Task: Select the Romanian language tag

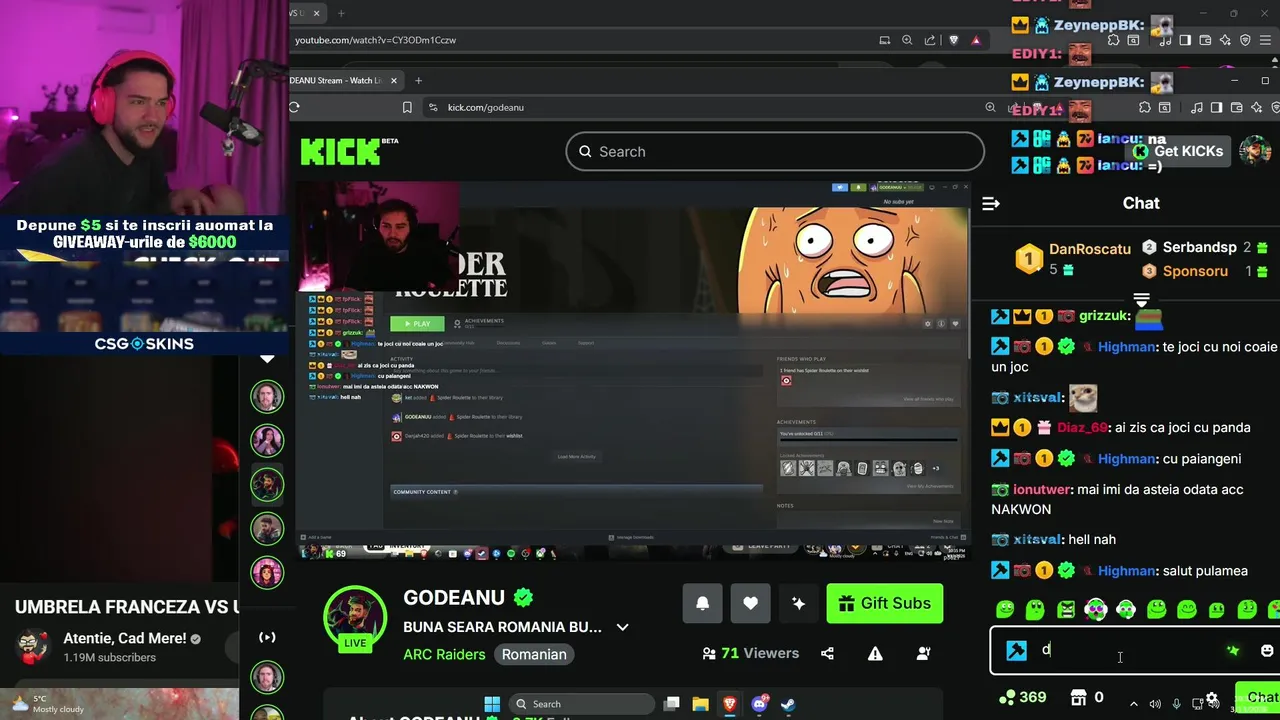Action: [534, 654]
